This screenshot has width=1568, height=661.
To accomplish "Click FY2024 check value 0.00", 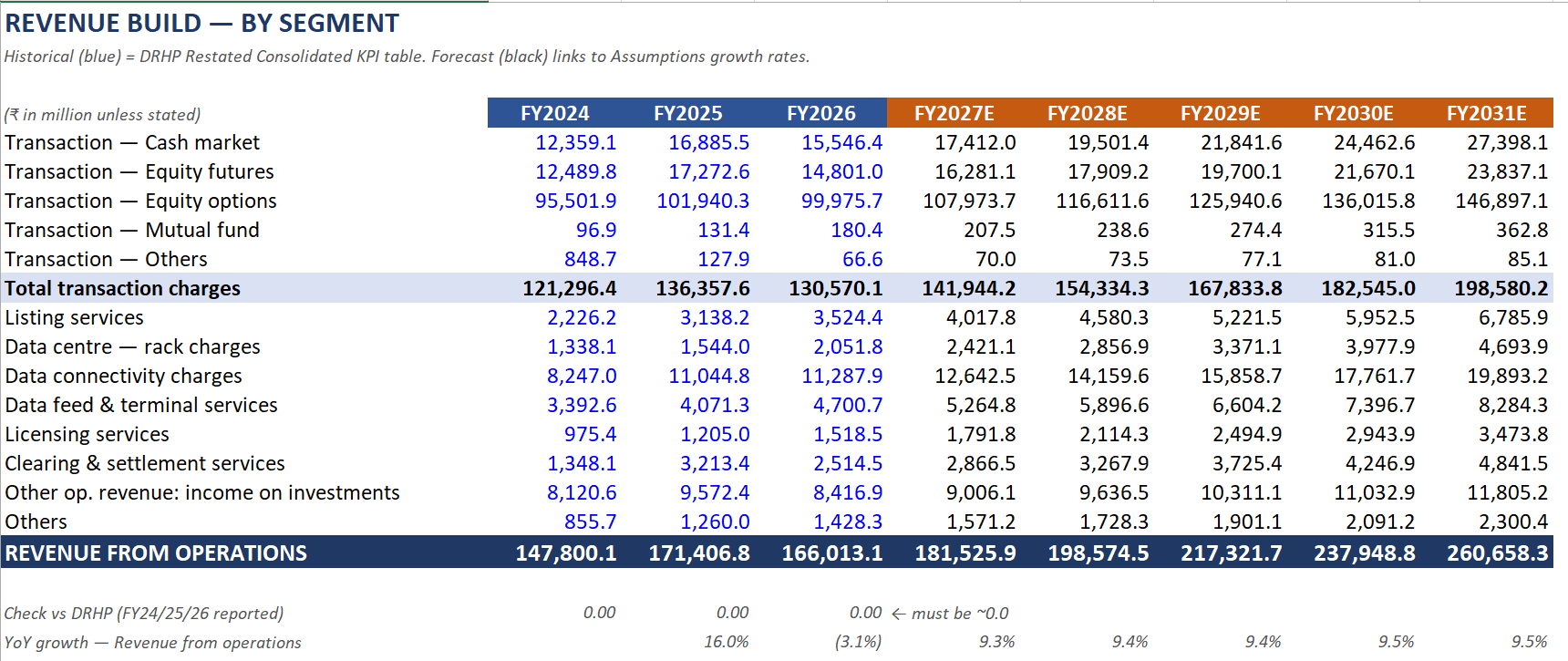I will pyautogui.click(x=599, y=613).
